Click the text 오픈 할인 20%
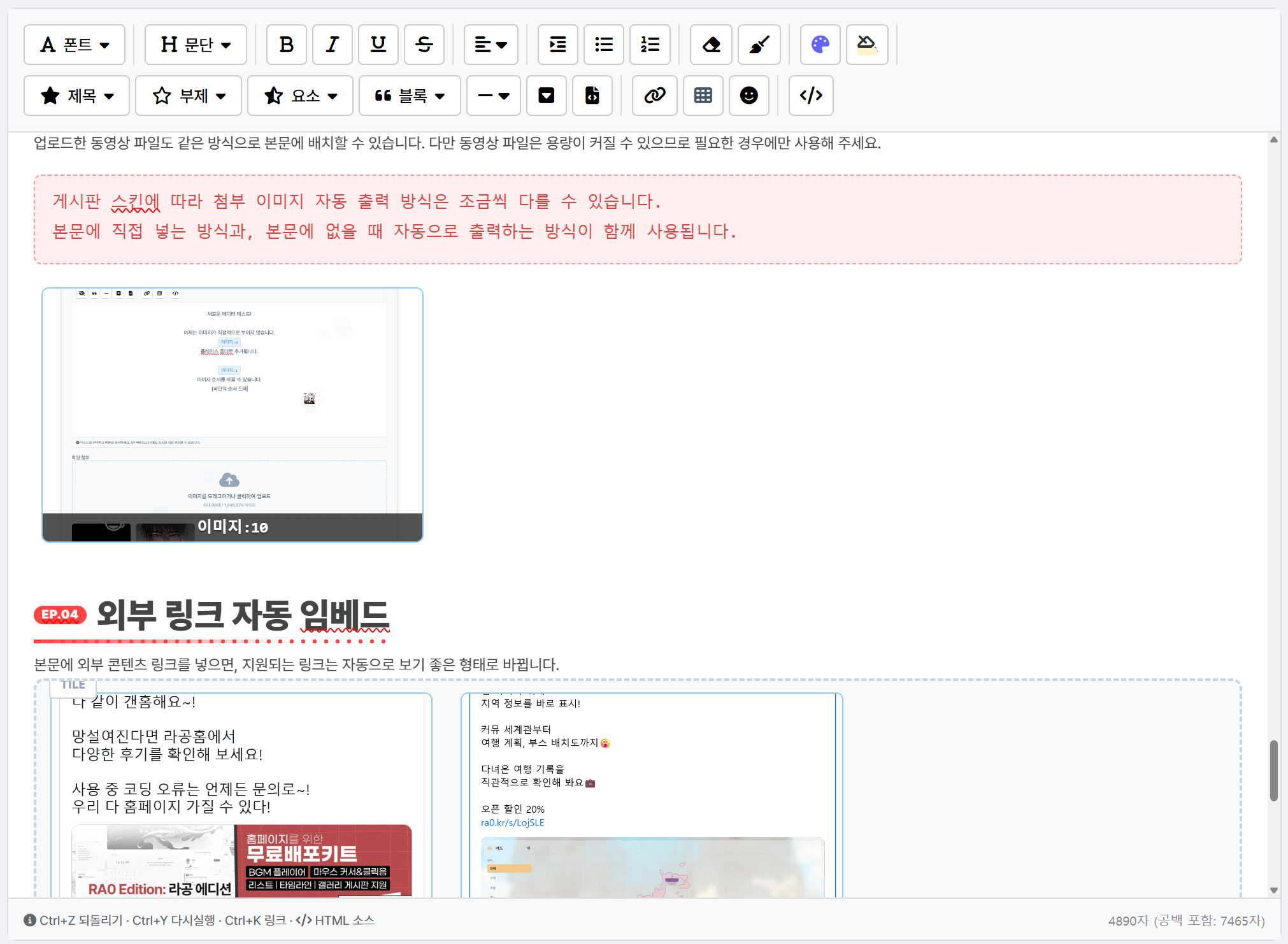 (513, 809)
